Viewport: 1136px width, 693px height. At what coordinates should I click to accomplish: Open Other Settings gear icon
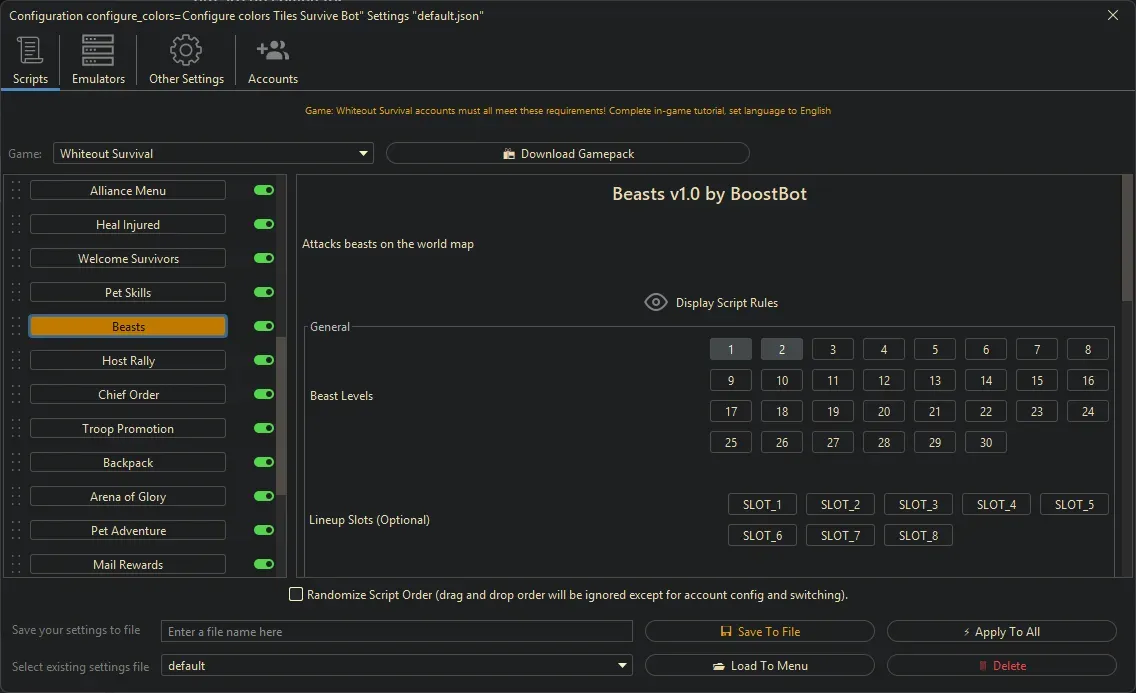pos(186,50)
